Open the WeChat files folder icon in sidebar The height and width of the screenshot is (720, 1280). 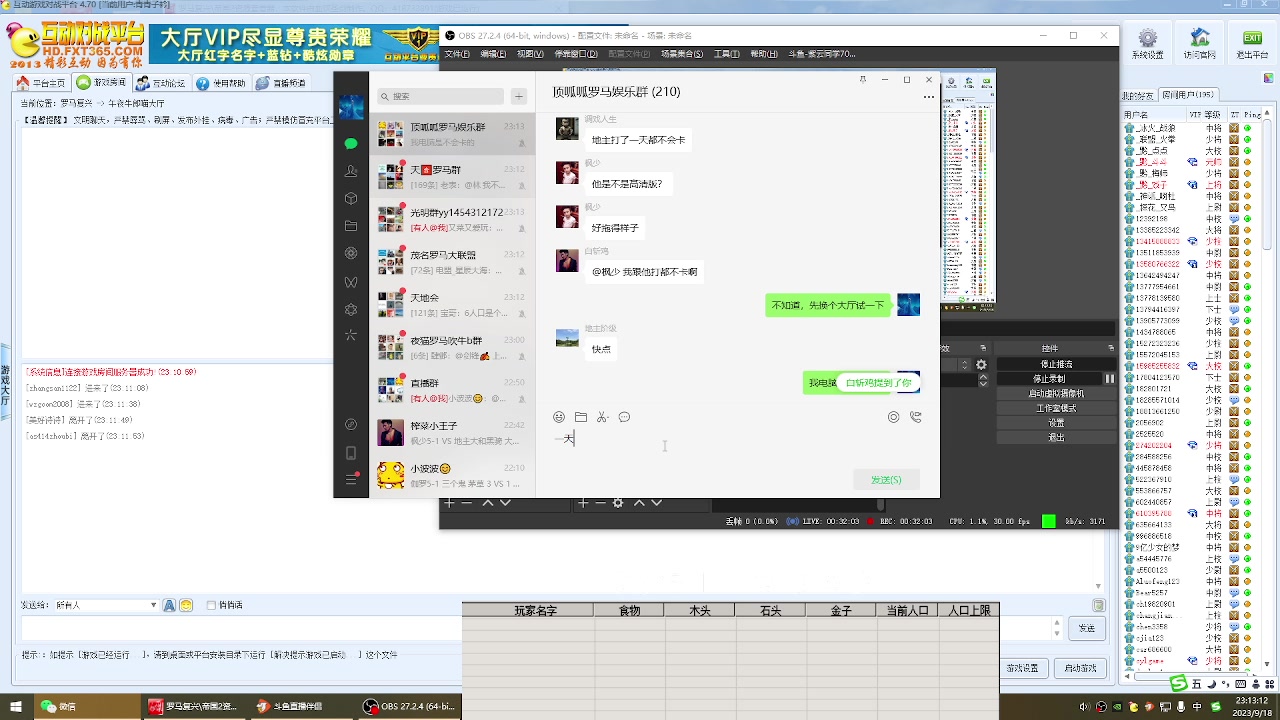coord(351,226)
